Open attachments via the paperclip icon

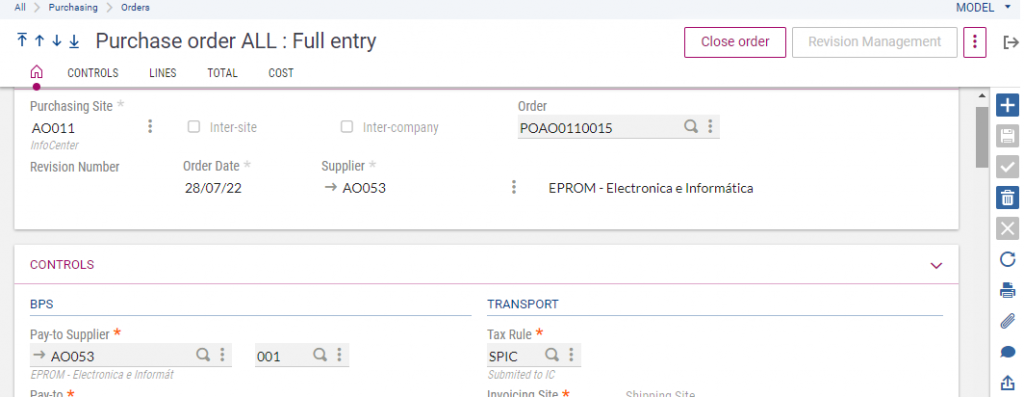coord(1008,321)
